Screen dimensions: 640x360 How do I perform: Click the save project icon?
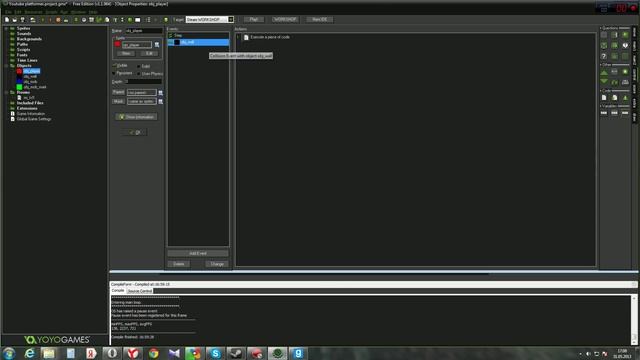pos(22,20)
